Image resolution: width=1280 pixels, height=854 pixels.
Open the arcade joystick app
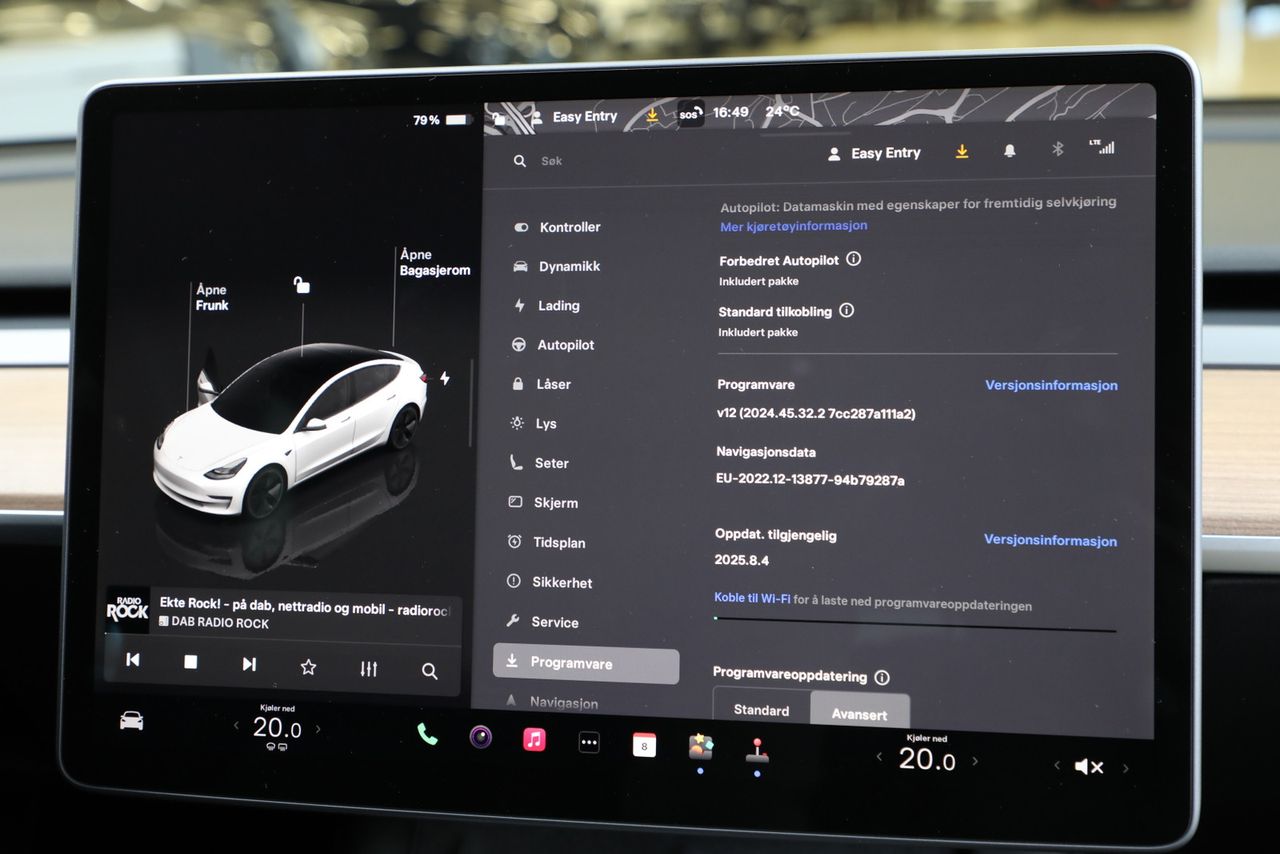[757, 749]
